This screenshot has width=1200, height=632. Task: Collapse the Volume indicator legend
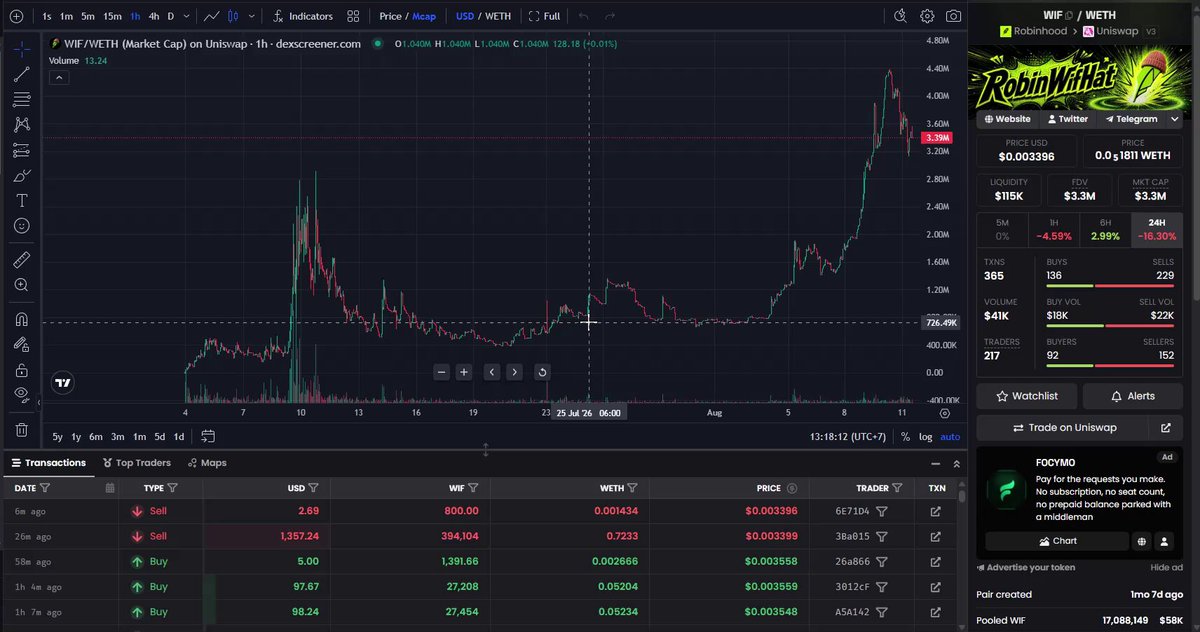(x=58, y=77)
